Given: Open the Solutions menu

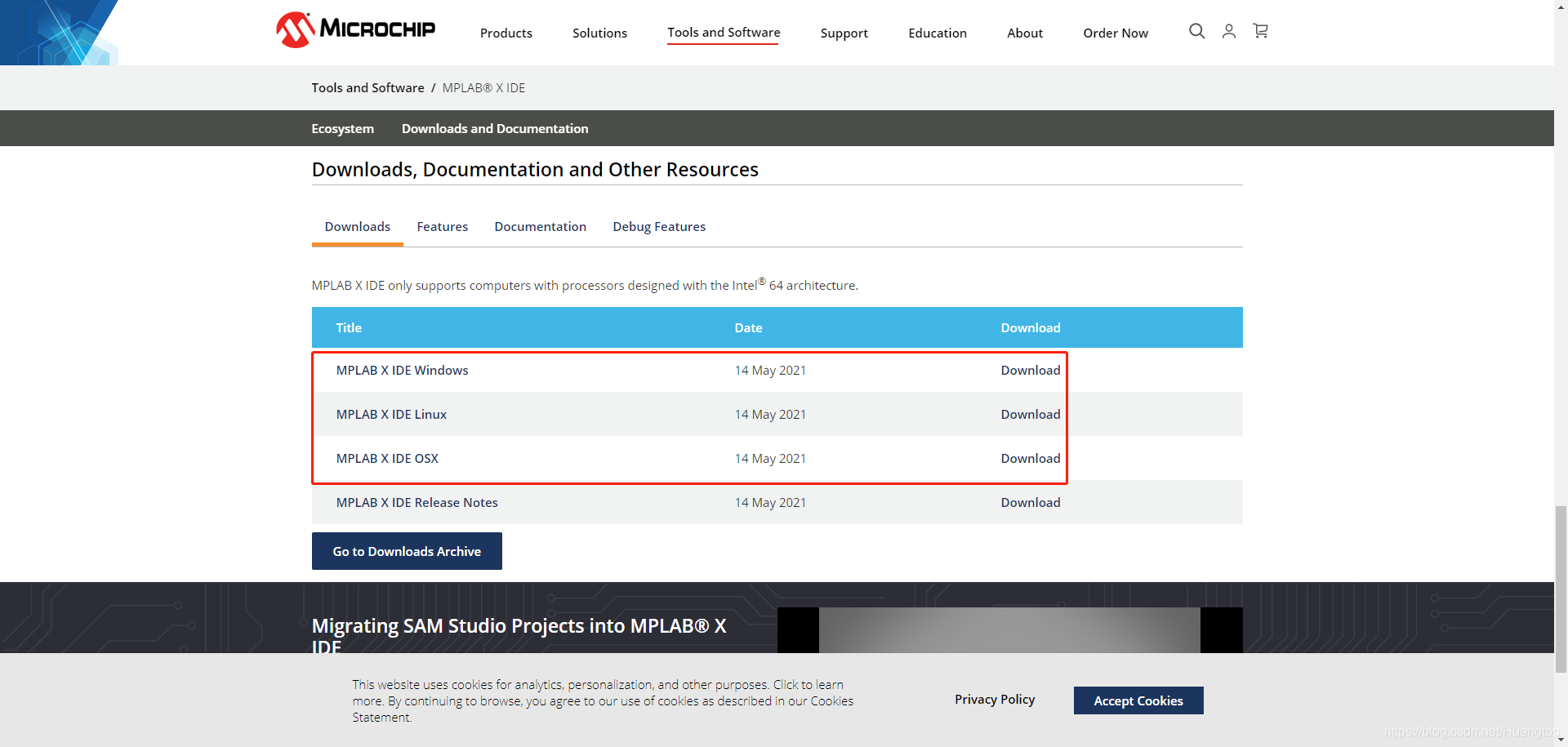Looking at the screenshot, I should point(599,33).
